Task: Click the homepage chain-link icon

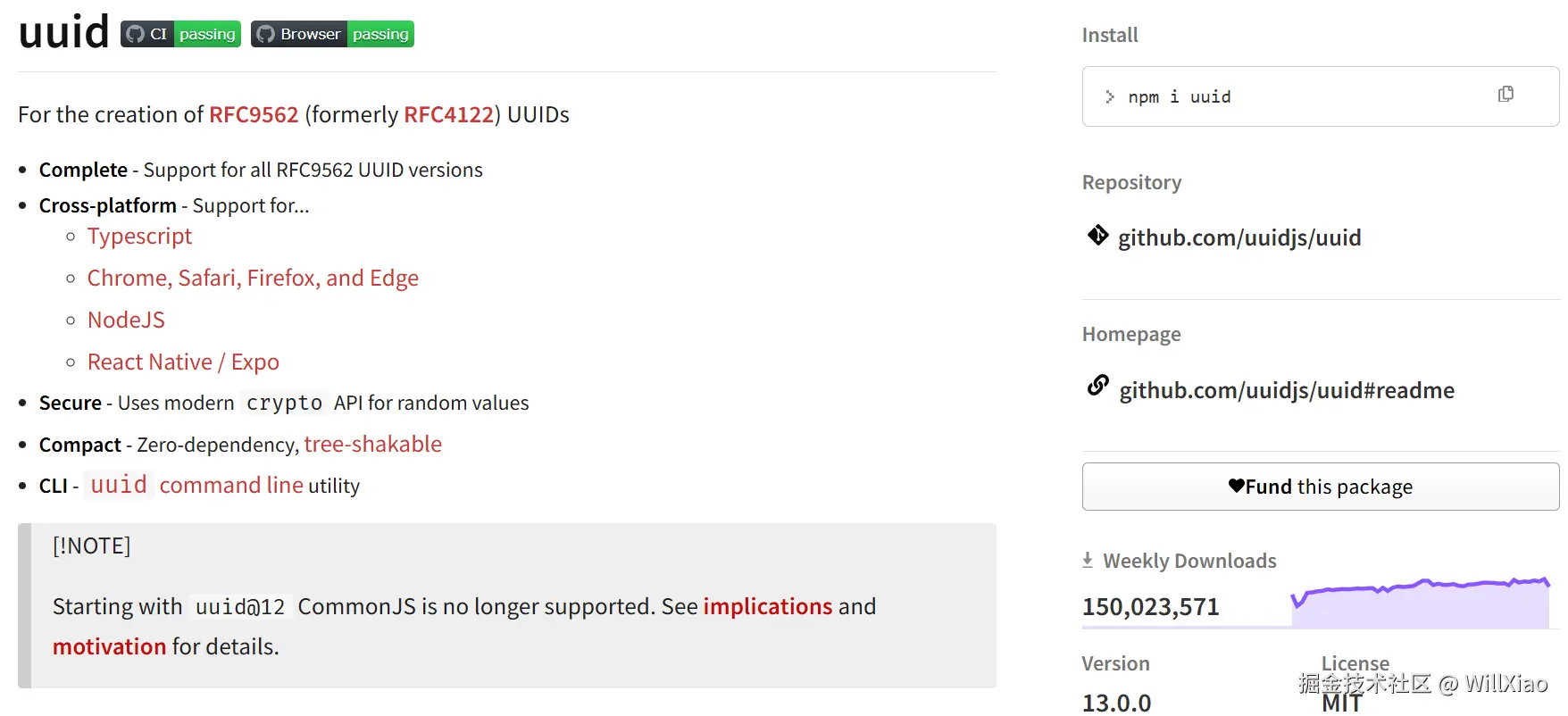Action: click(1097, 386)
